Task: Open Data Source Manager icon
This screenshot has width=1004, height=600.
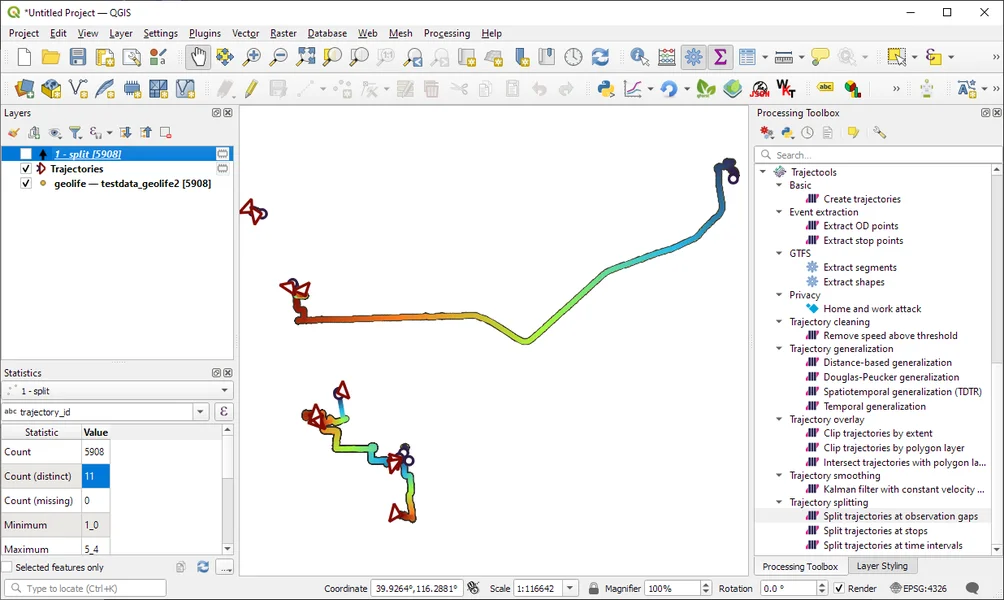Action: (x=24, y=88)
